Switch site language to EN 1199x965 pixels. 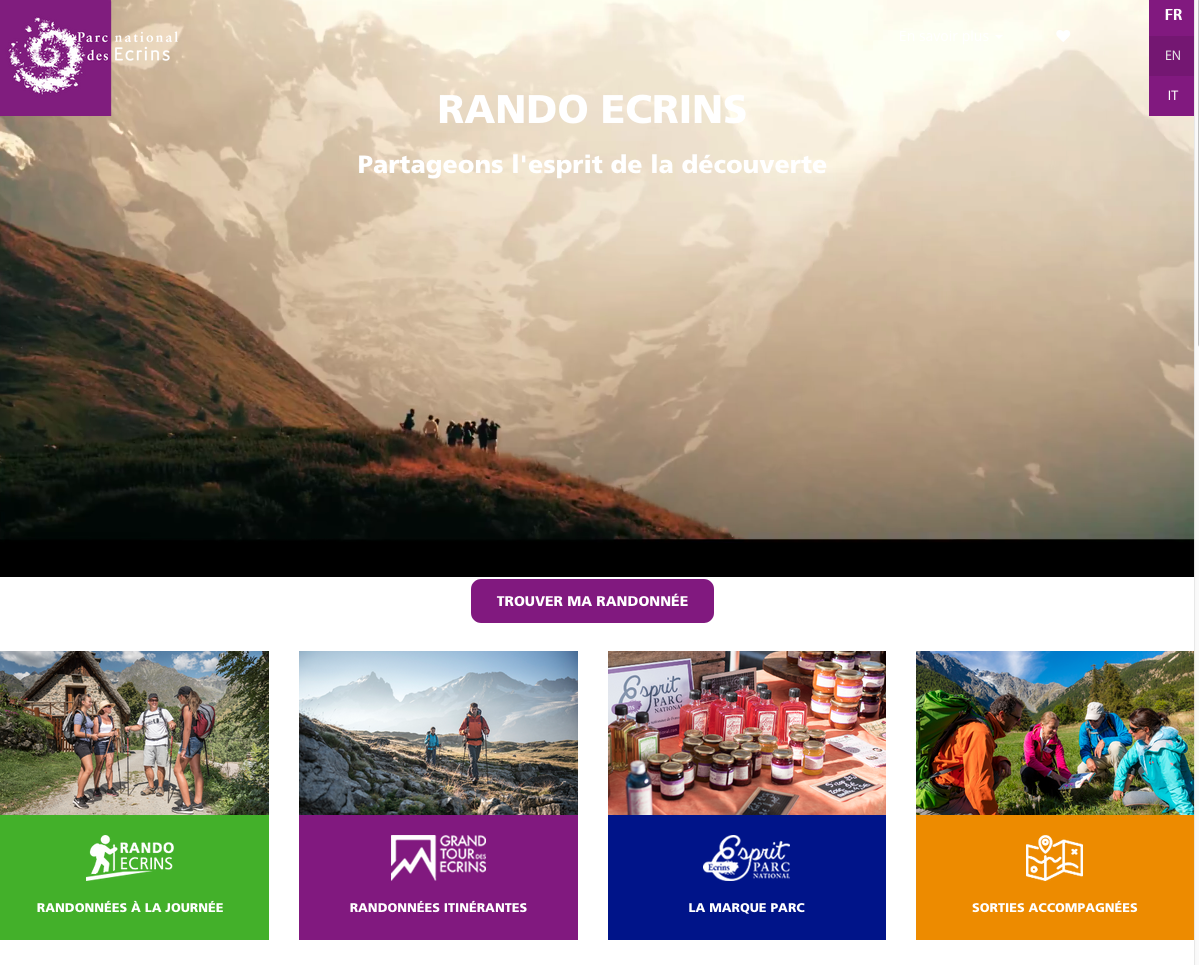(1172, 56)
